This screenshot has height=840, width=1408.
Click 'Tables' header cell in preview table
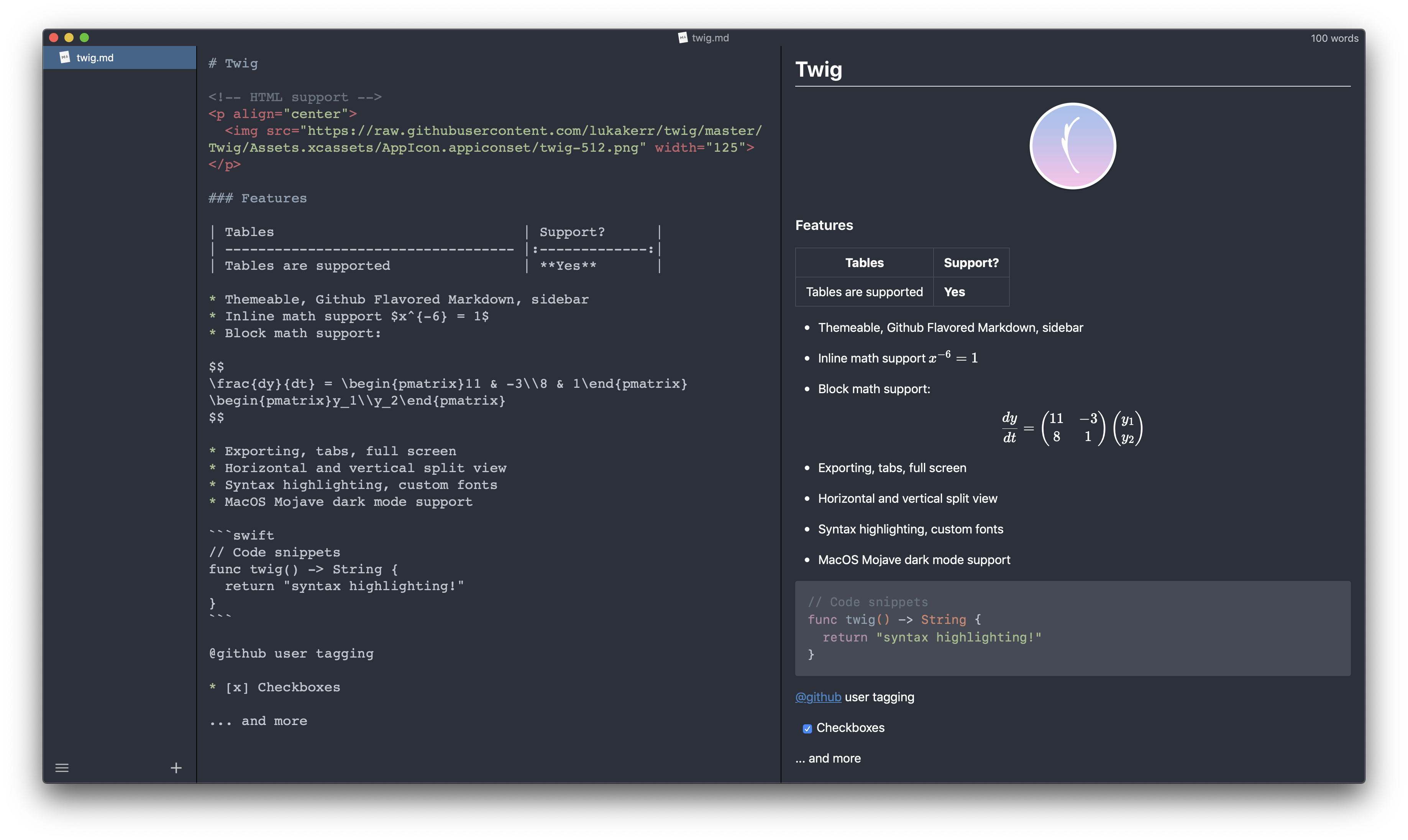pyautogui.click(x=864, y=262)
